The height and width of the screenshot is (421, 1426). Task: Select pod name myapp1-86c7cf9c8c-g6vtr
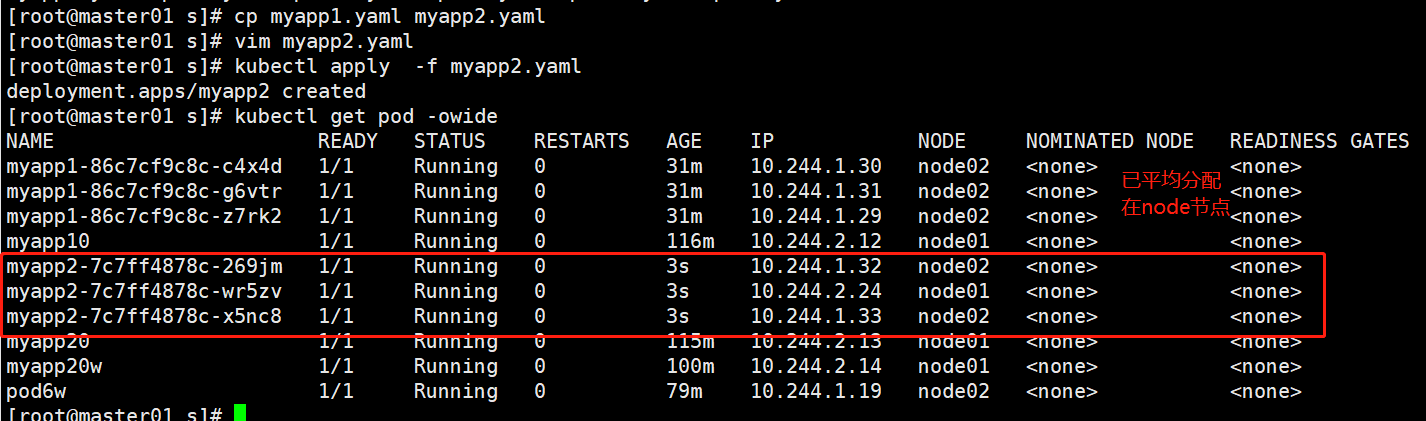(x=144, y=192)
